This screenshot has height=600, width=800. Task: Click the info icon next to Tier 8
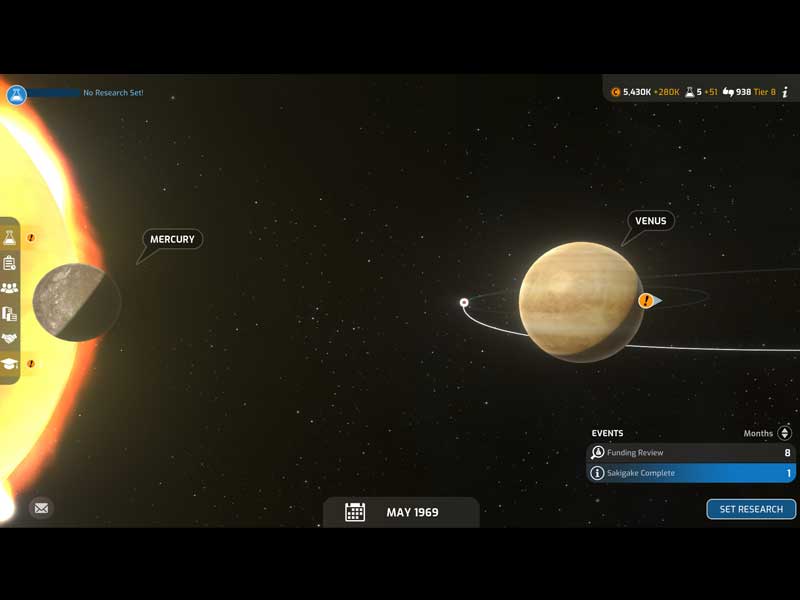point(786,92)
